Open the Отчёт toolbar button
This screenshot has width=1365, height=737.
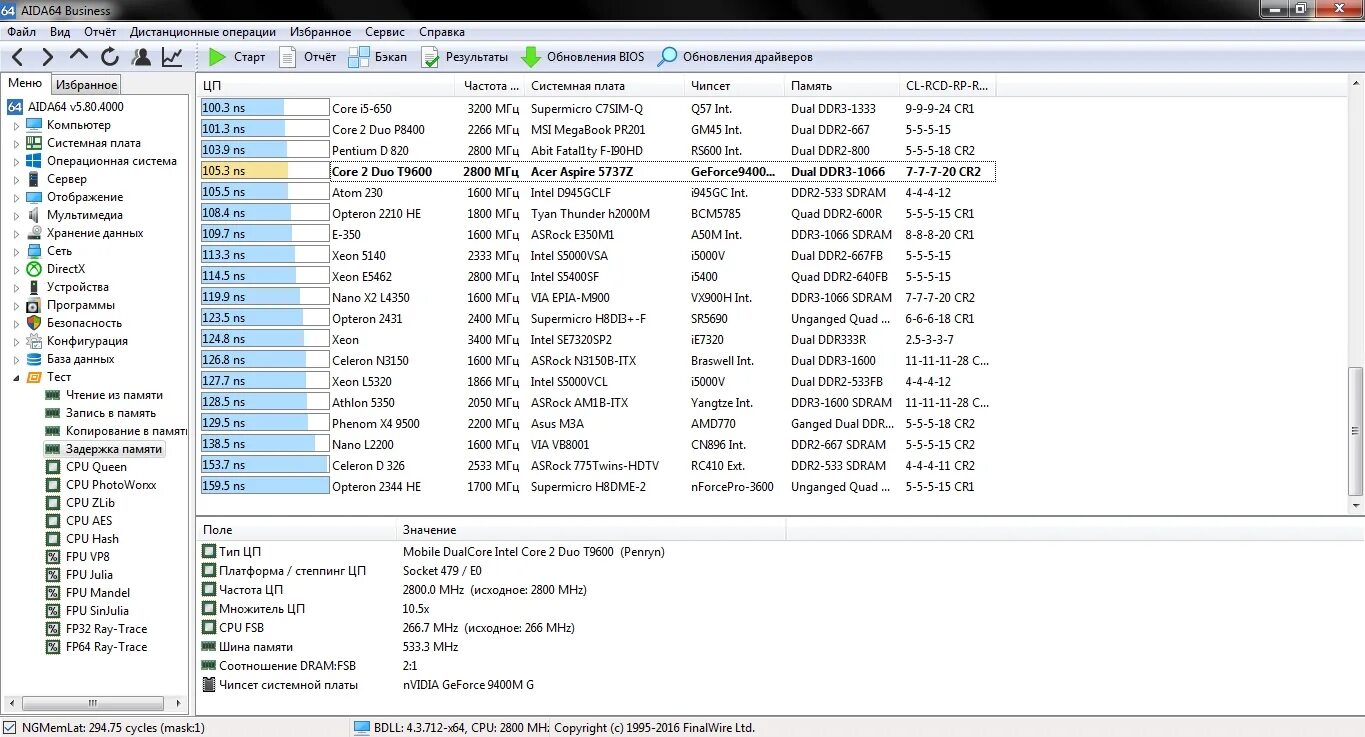(308, 57)
